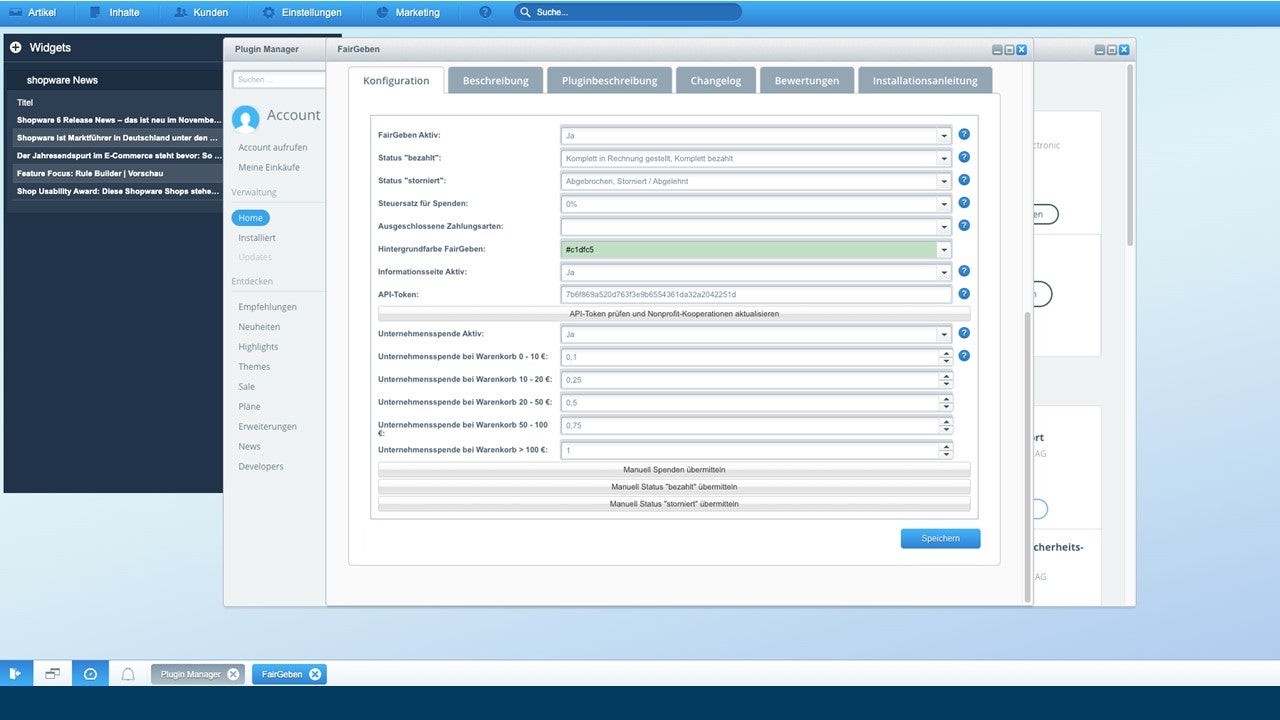Decrease the Warenkorb 10 - 20 € donation value
1280x720 pixels.
coord(945,384)
